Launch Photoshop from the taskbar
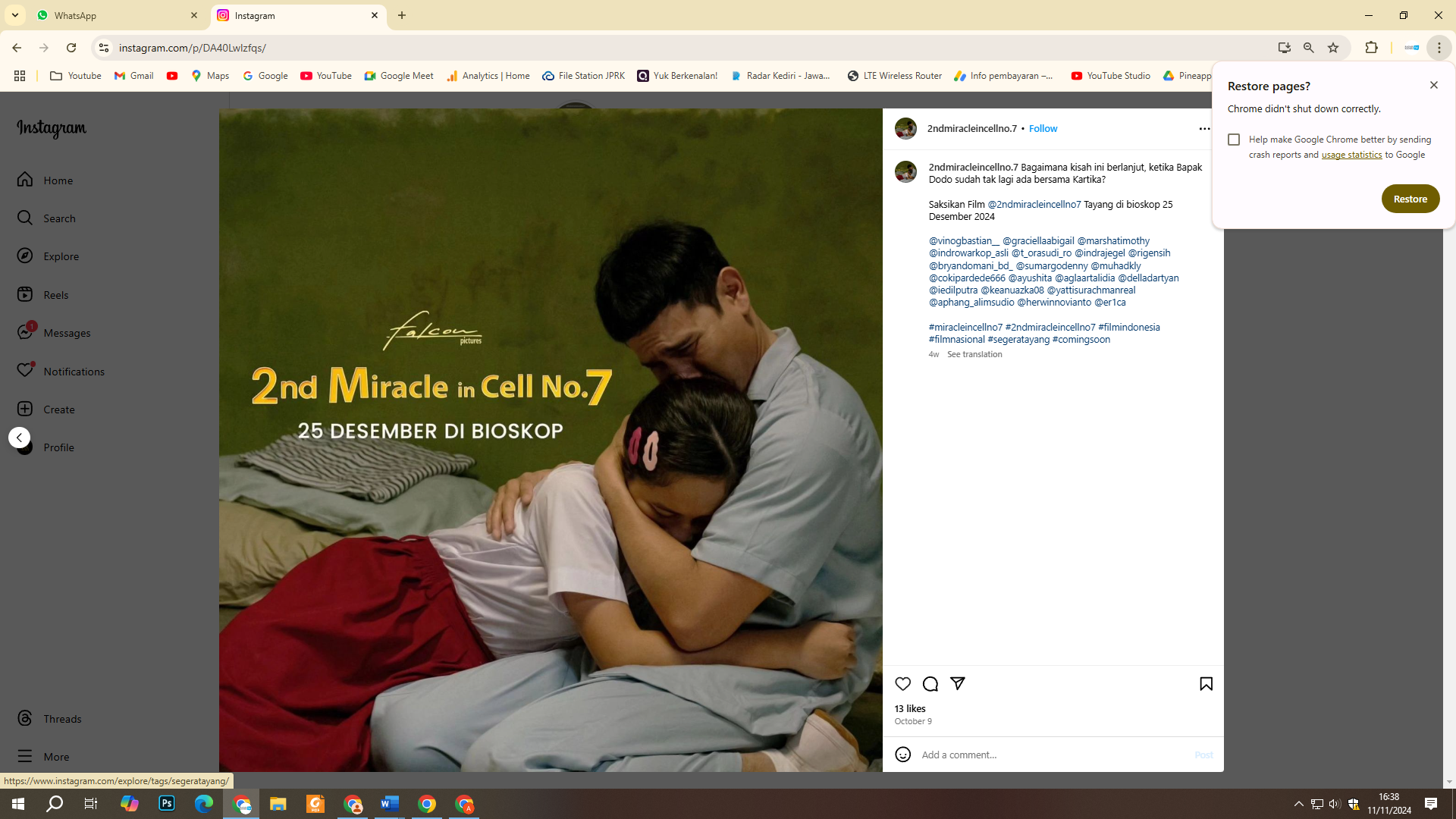1456x819 pixels. (167, 804)
